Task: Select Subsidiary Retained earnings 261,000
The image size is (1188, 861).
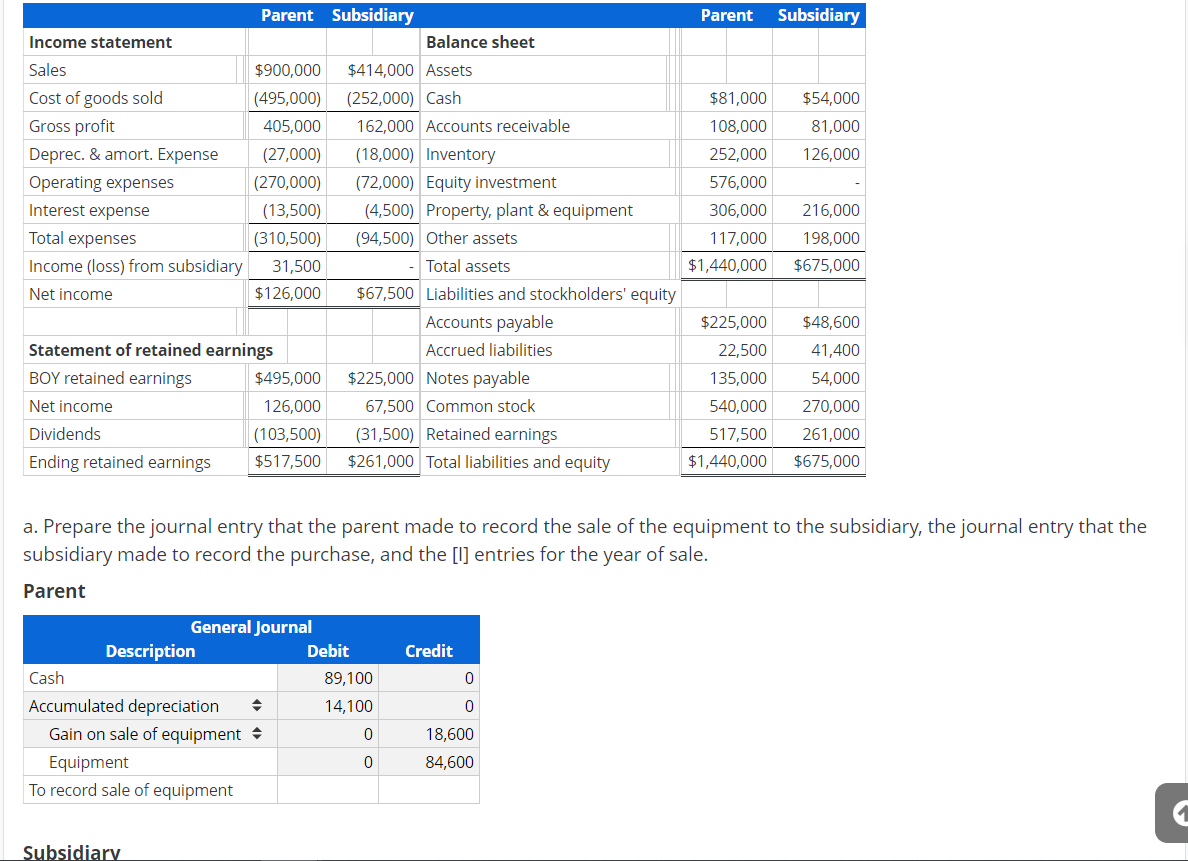Action: tap(831, 434)
